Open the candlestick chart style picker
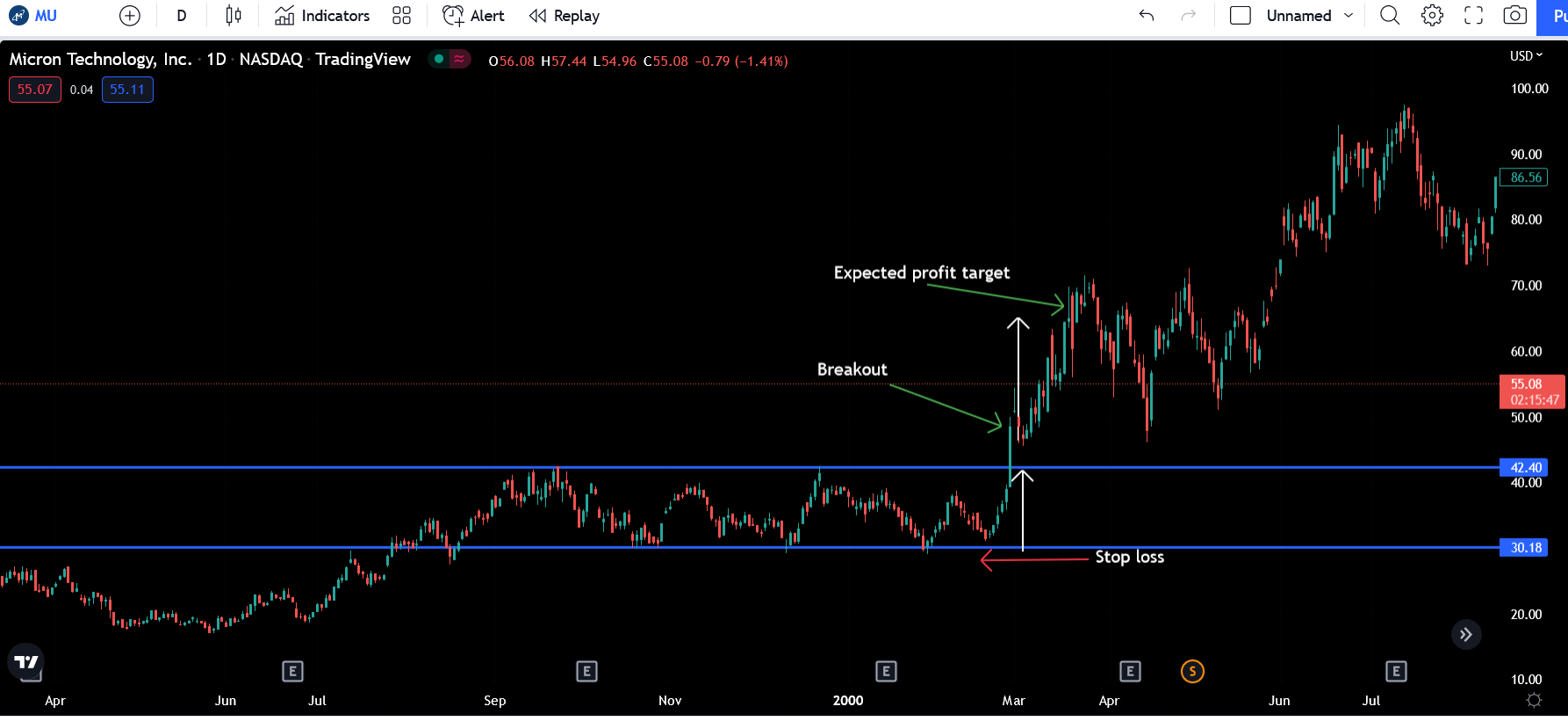This screenshot has width=1568, height=721. pyautogui.click(x=233, y=16)
